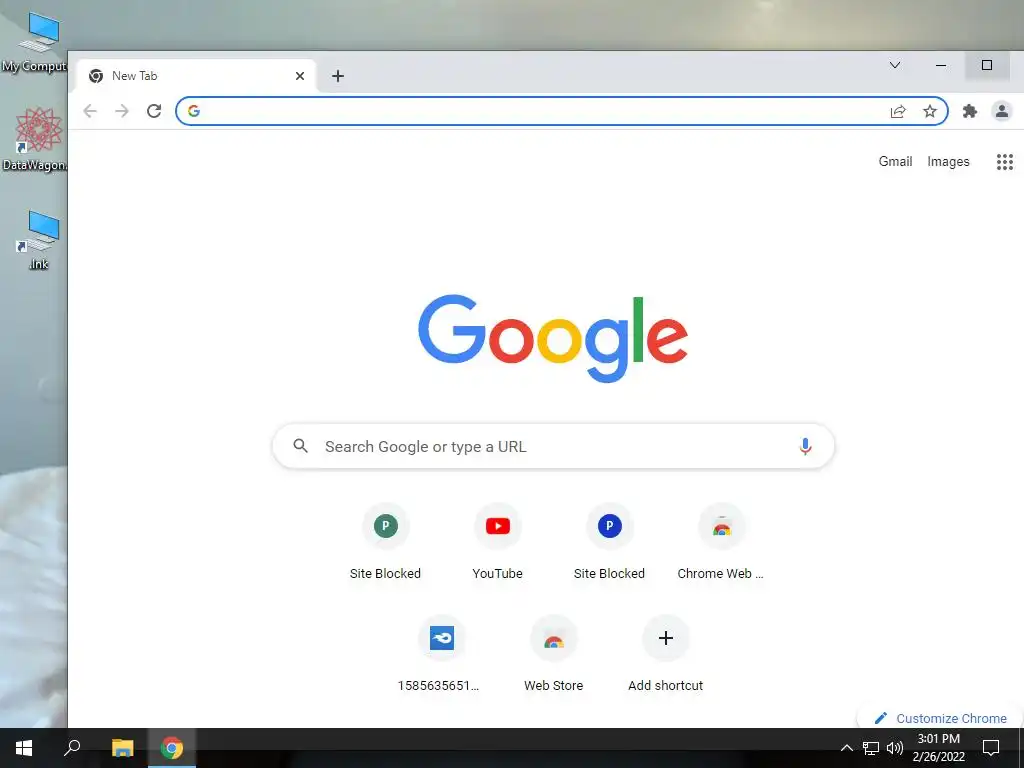This screenshot has height=768, width=1024.
Task: Bookmark this tab with the star icon
Action: coord(930,112)
